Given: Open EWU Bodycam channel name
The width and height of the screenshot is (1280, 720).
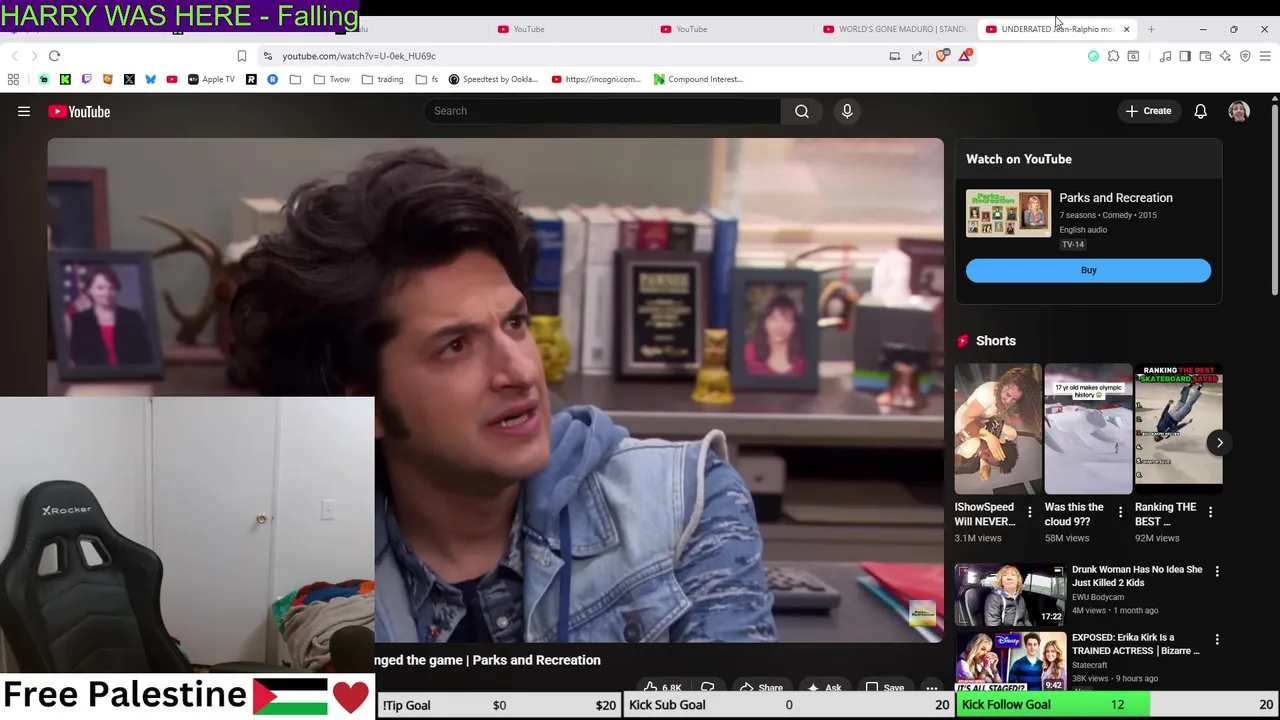Looking at the screenshot, I should point(1098,597).
